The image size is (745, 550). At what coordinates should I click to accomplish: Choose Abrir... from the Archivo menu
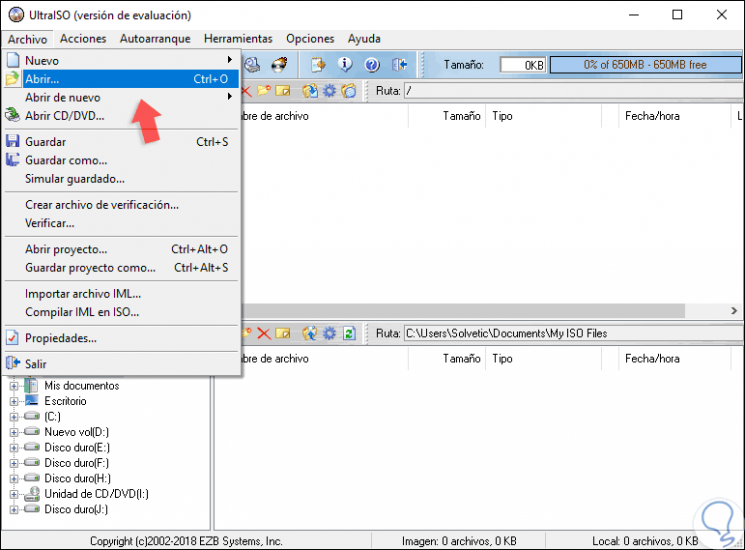tap(122, 79)
